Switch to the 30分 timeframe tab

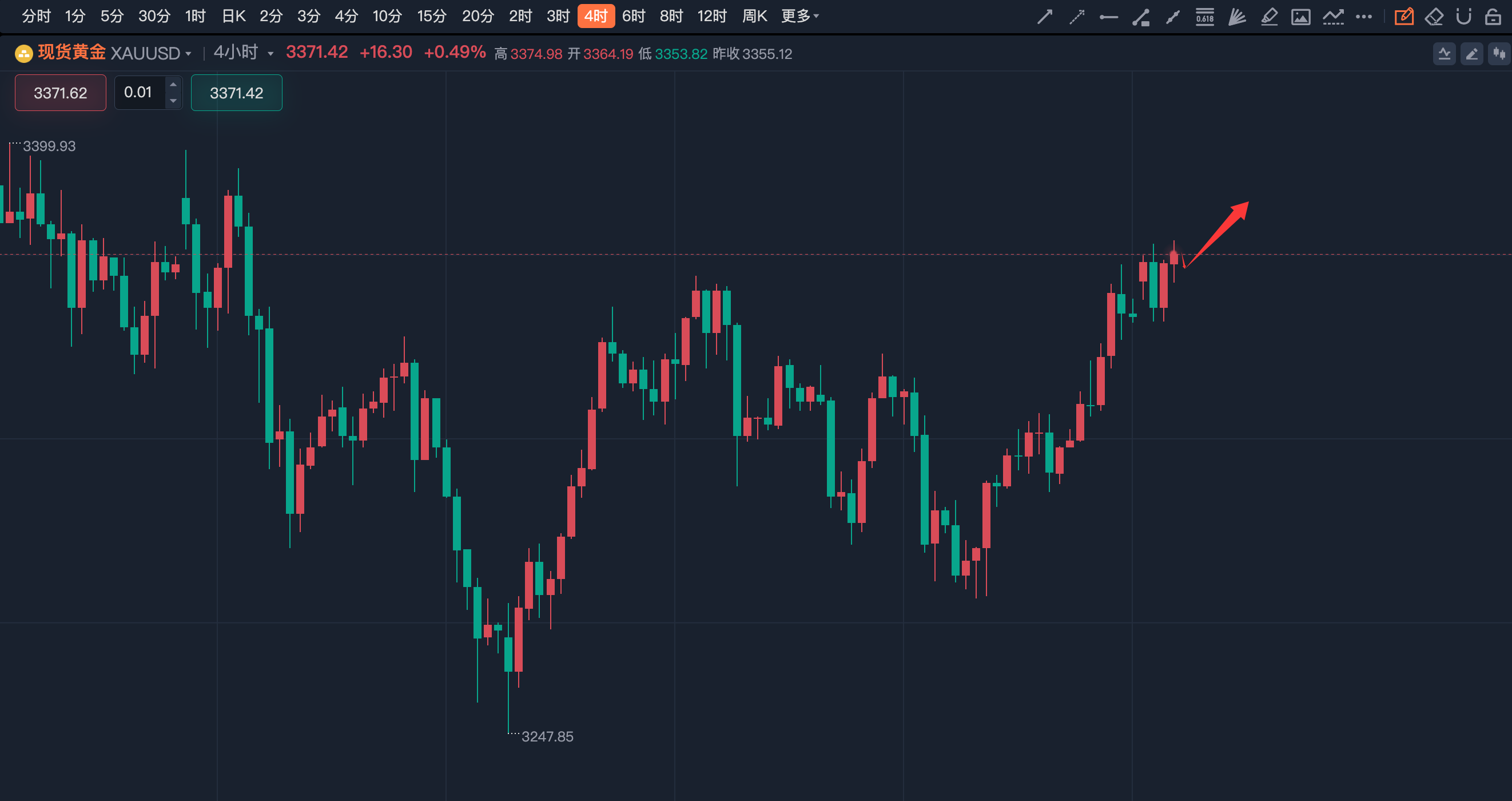click(154, 16)
